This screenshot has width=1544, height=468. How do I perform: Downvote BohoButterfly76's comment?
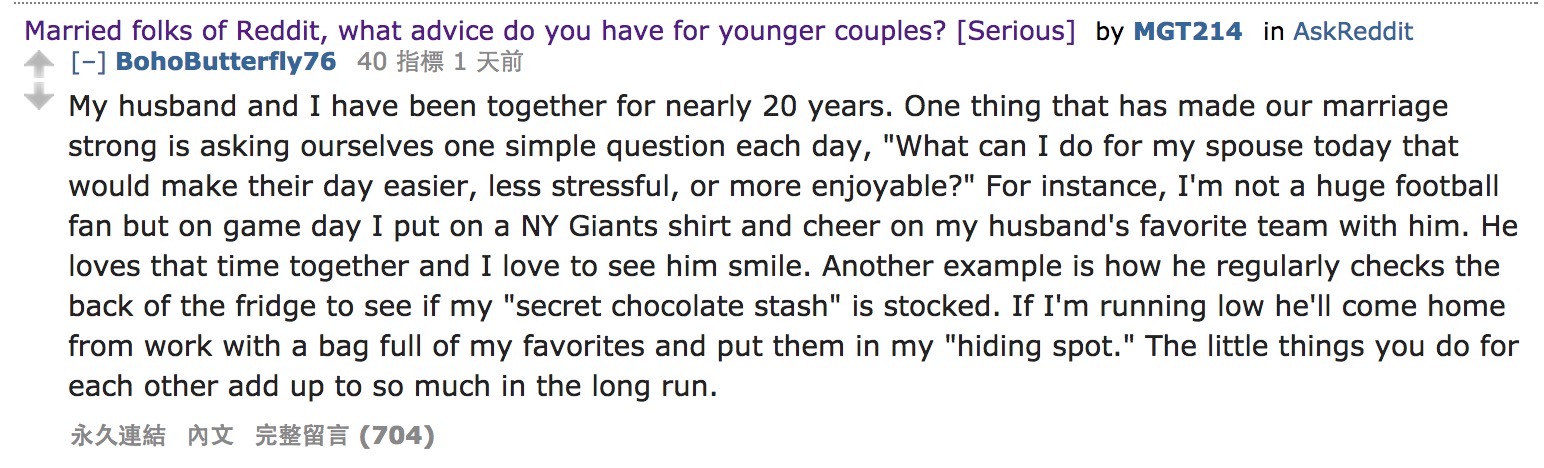click(x=38, y=97)
